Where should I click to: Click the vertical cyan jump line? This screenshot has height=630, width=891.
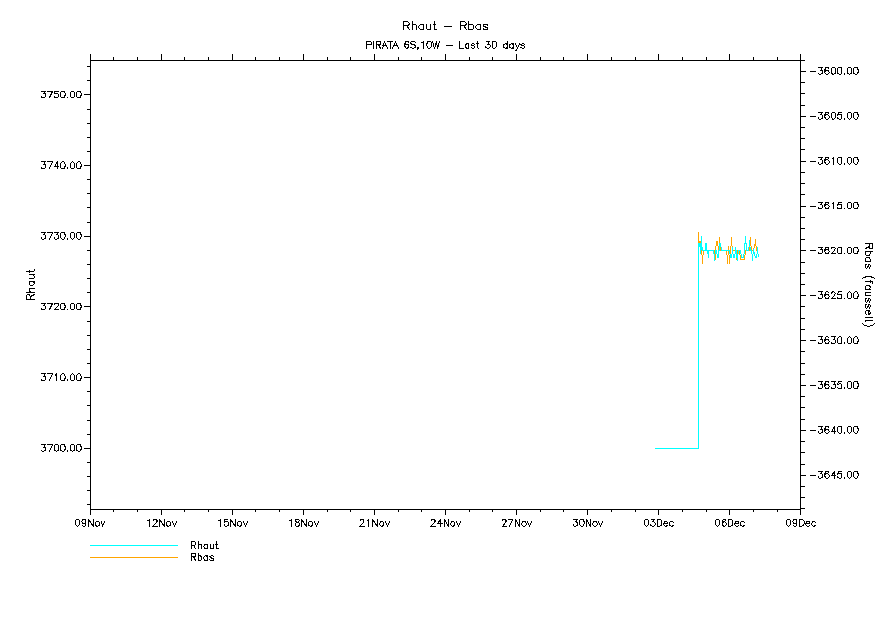pos(698,350)
